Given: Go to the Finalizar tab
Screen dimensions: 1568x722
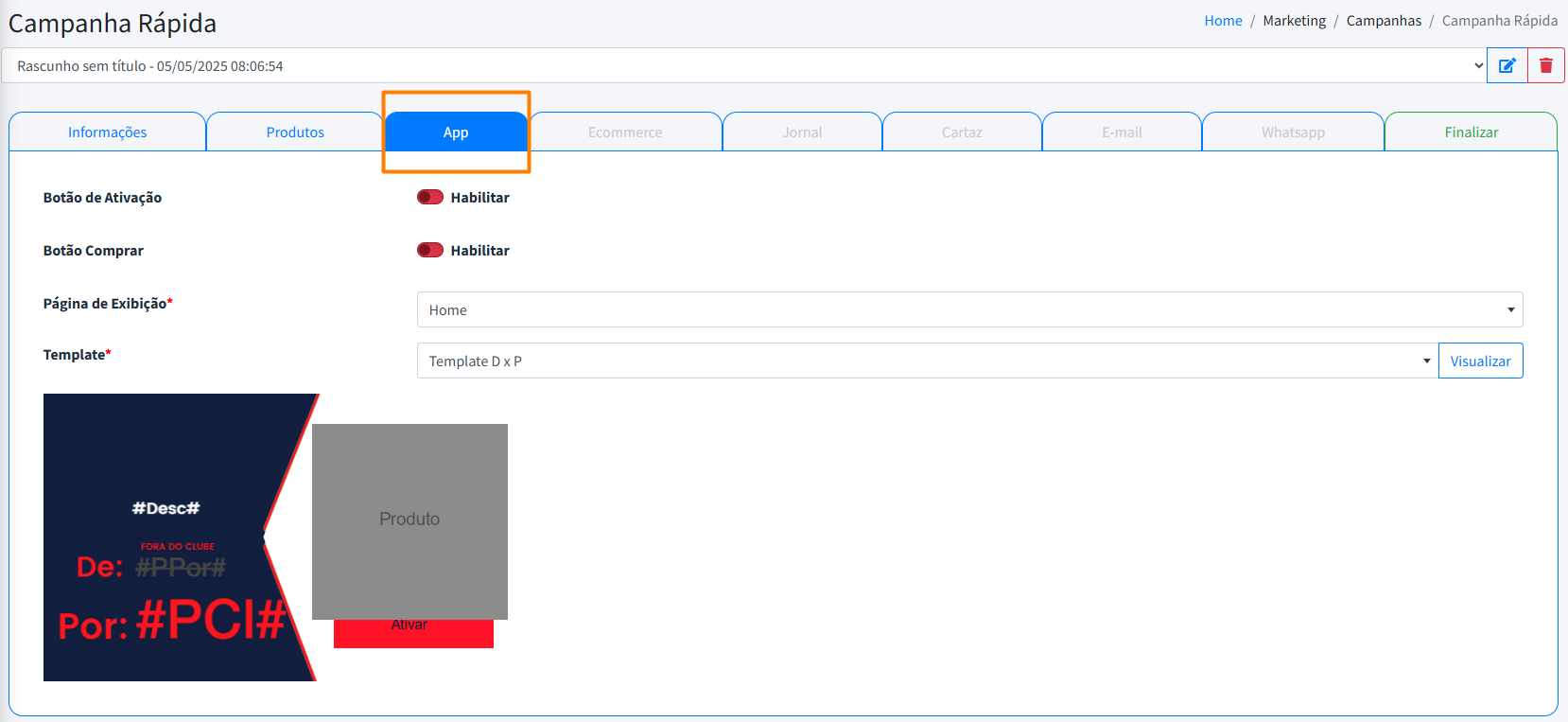Looking at the screenshot, I should [1471, 132].
